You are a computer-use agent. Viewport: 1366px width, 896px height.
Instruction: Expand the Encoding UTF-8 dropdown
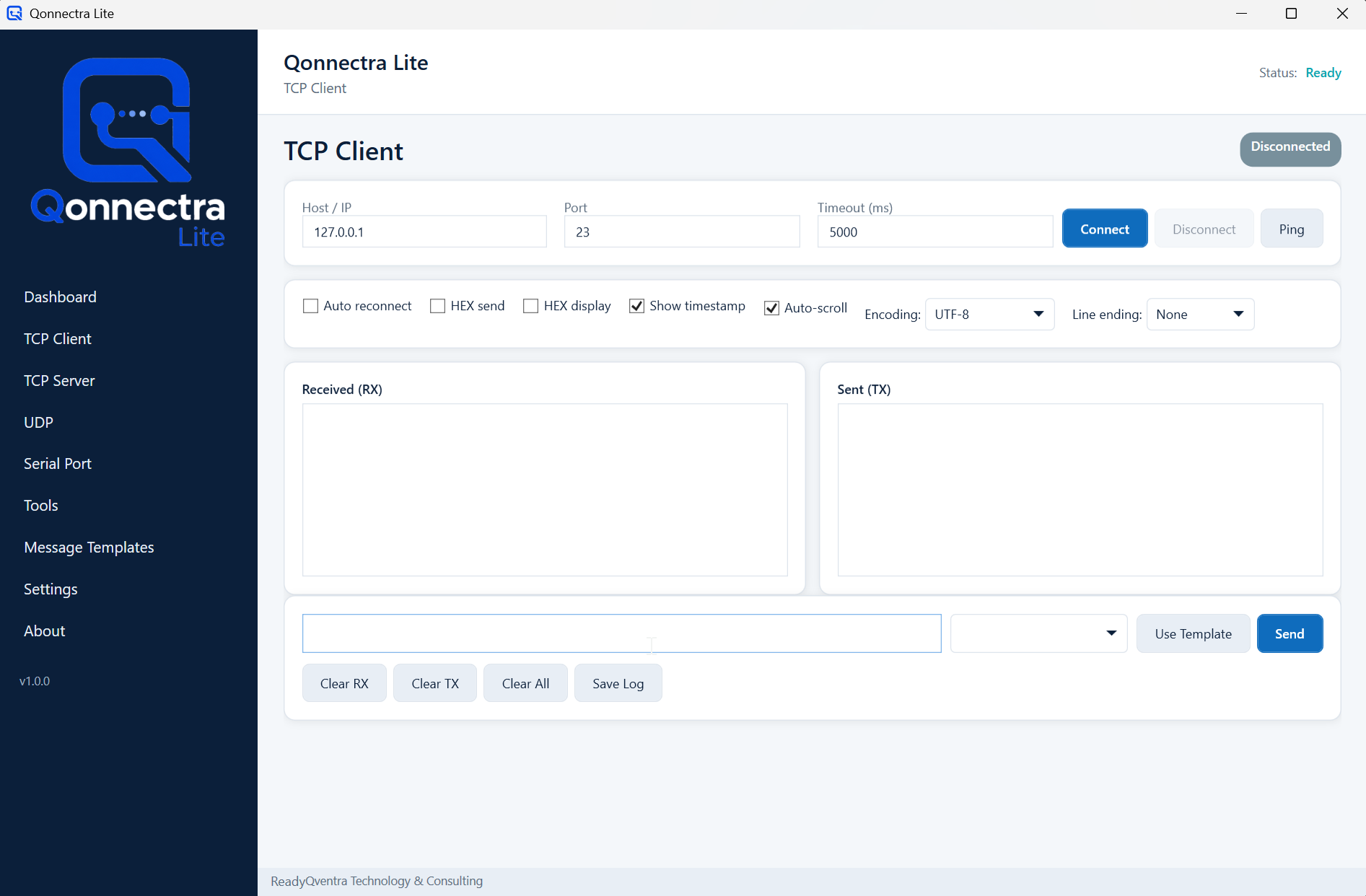989,315
